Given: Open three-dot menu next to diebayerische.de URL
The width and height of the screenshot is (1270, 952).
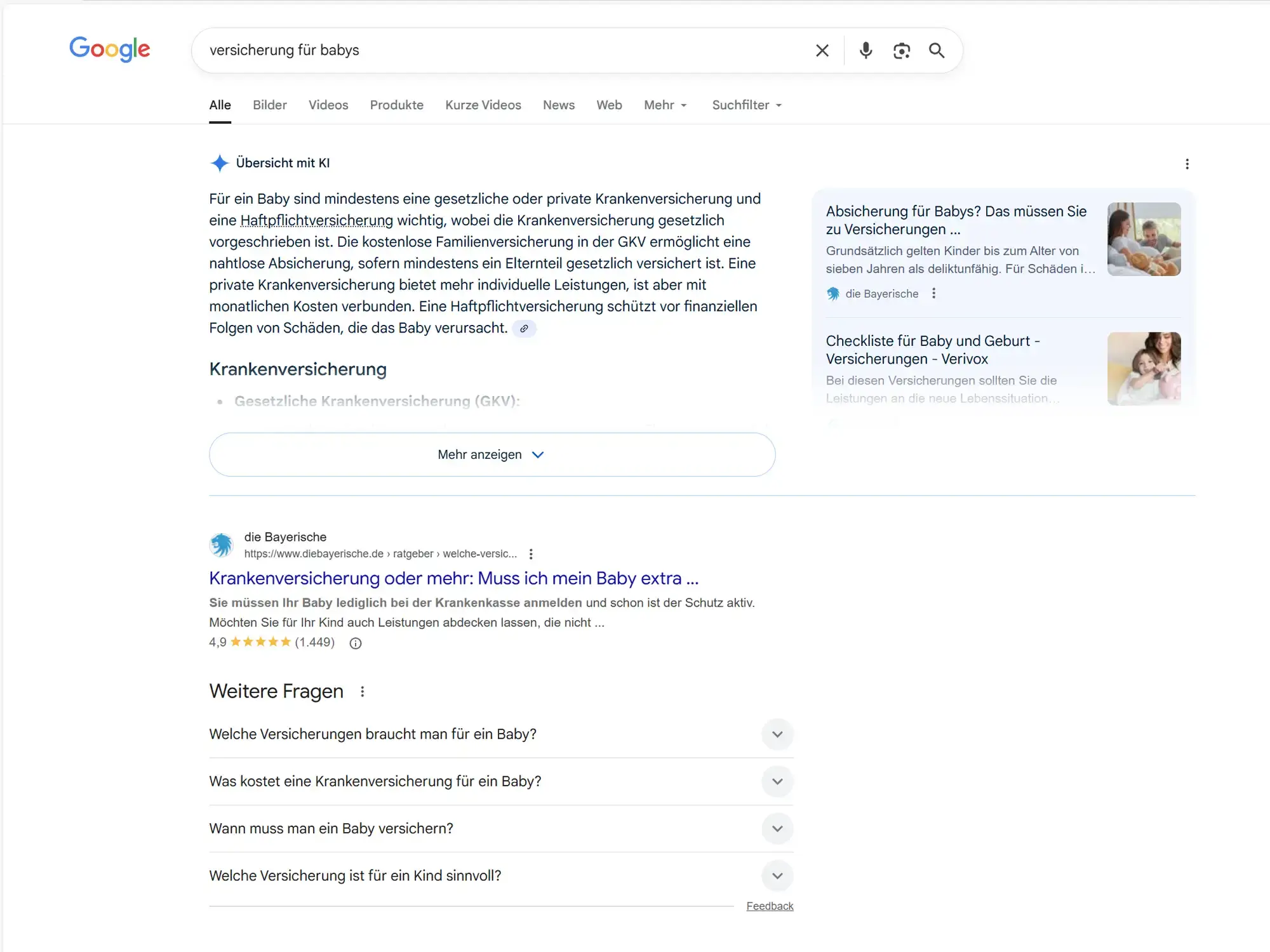Looking at the screenshot, I should [x=531, y=554].
